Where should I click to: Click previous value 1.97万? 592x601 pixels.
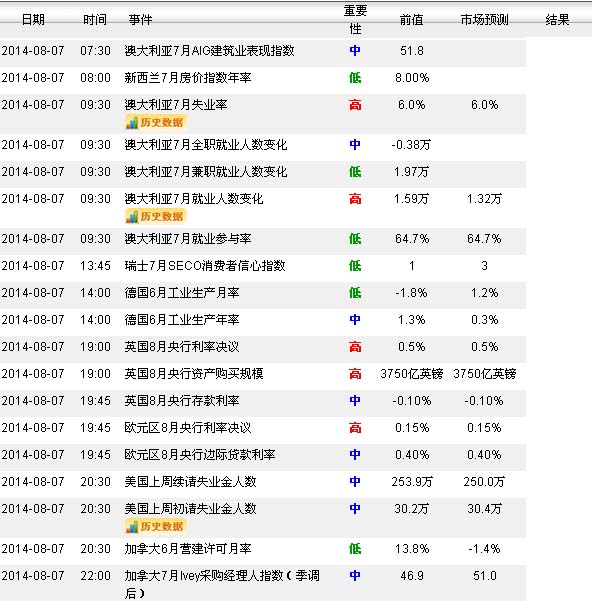[412, 172]
